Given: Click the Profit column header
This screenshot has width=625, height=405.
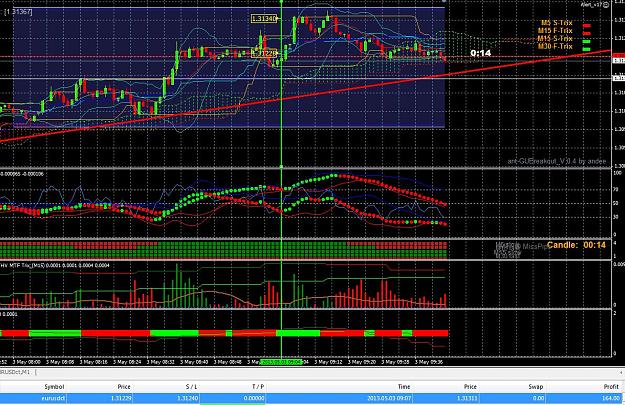Looking at the screenshot, I should (611, 387).
